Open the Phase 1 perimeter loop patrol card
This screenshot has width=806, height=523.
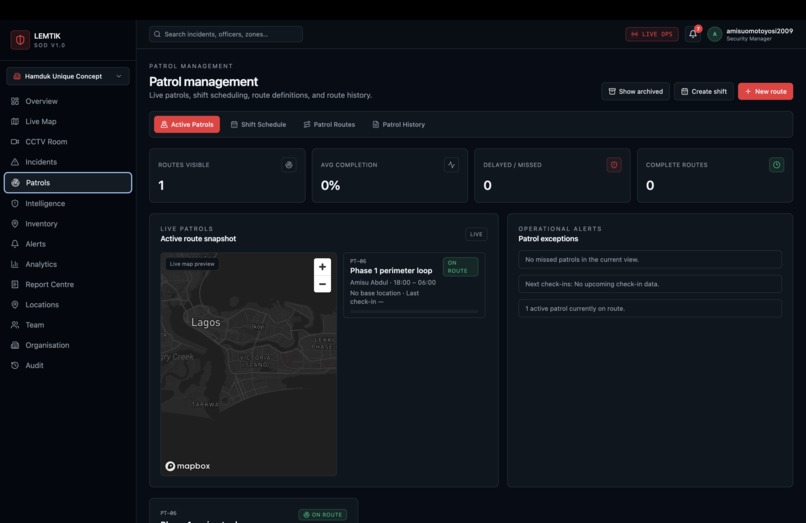click(414, 285)
